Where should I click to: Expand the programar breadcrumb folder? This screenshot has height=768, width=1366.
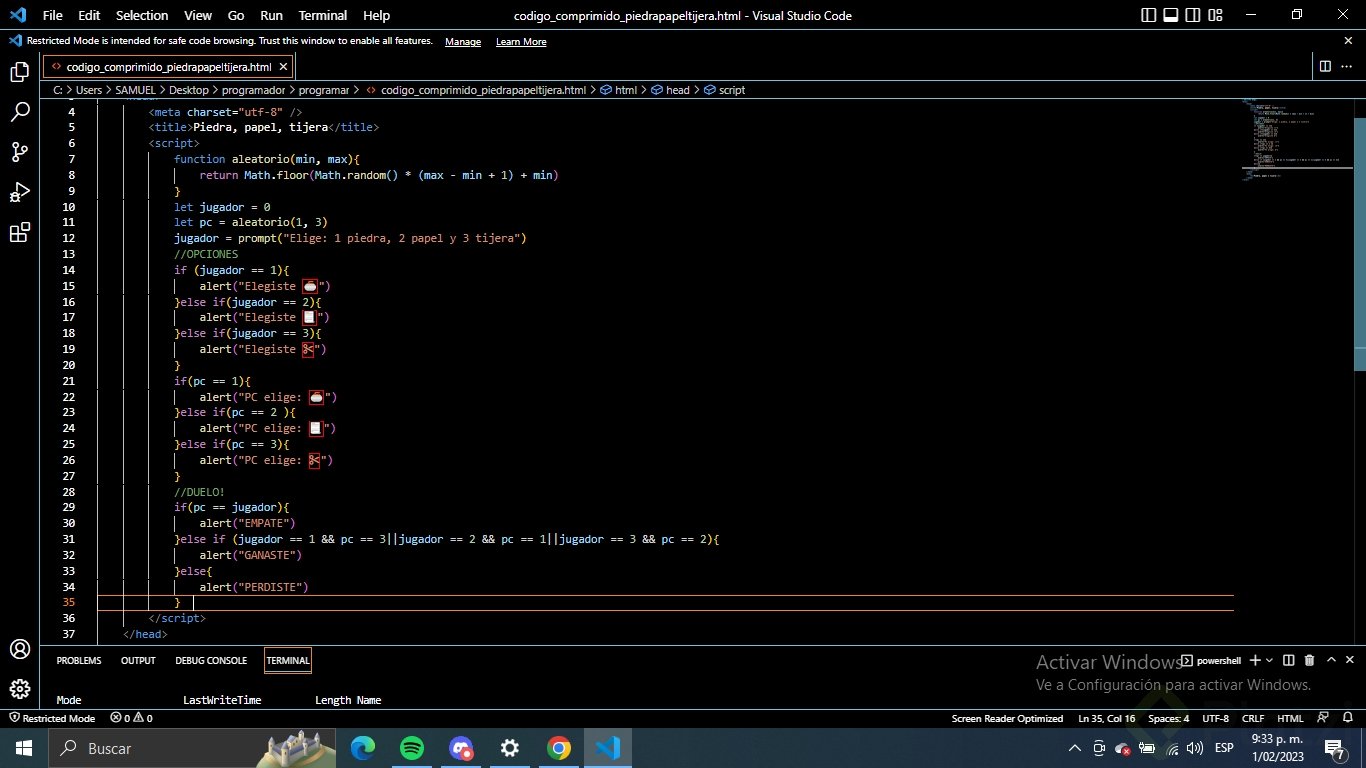point(326,90)
